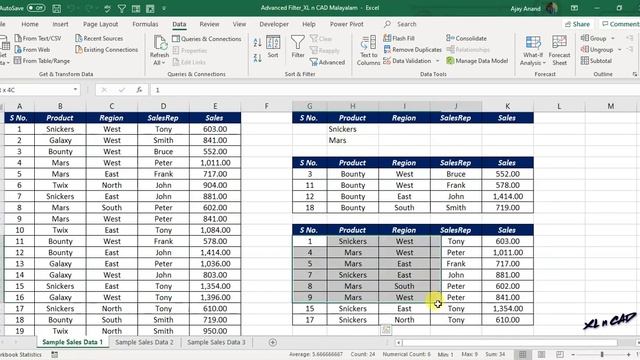Select cell with Snickers criteria in column H
The width and height of the screenshot is (640, 360).
353,129
